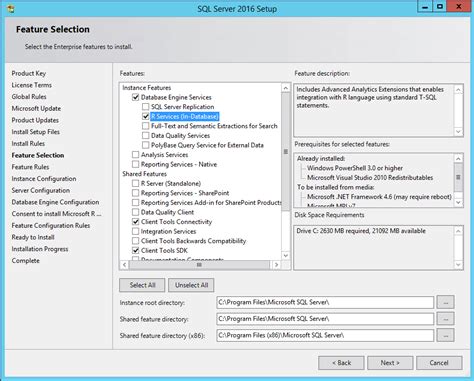Enable Integration Services checkbox
This screenshot has height=381, width=474.
[135, 231]
